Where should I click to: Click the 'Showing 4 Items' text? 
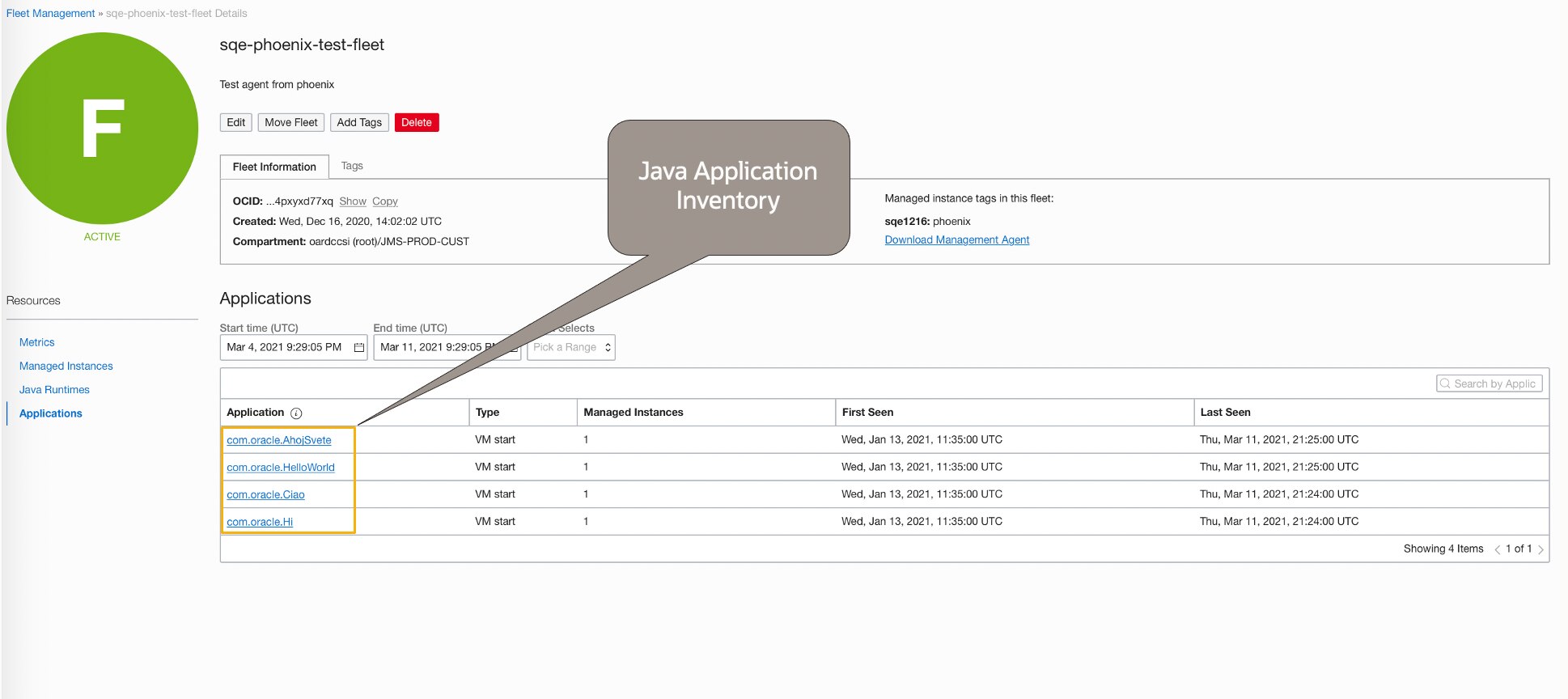pyautogui.click(x=1443, y=549)
